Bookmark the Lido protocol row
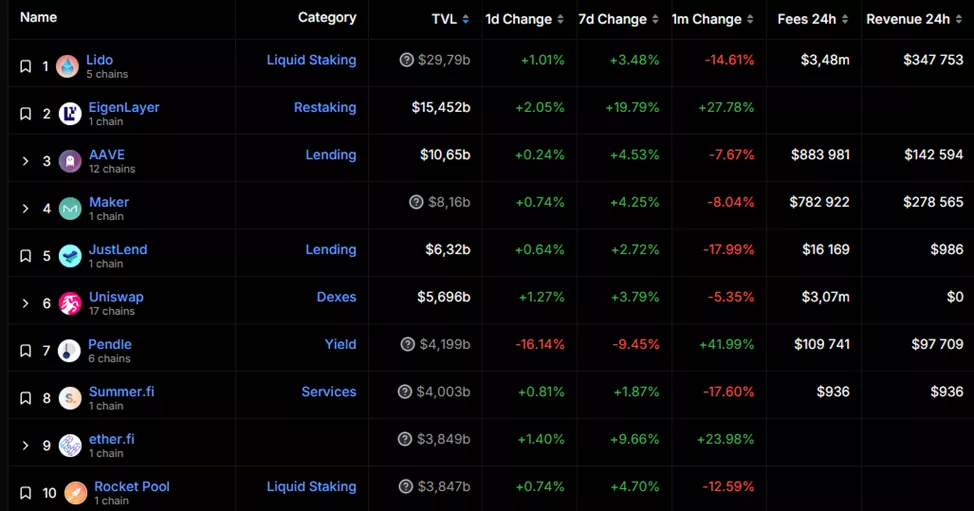Viewport: 974px width, 511px height. [x=26, y=67]
